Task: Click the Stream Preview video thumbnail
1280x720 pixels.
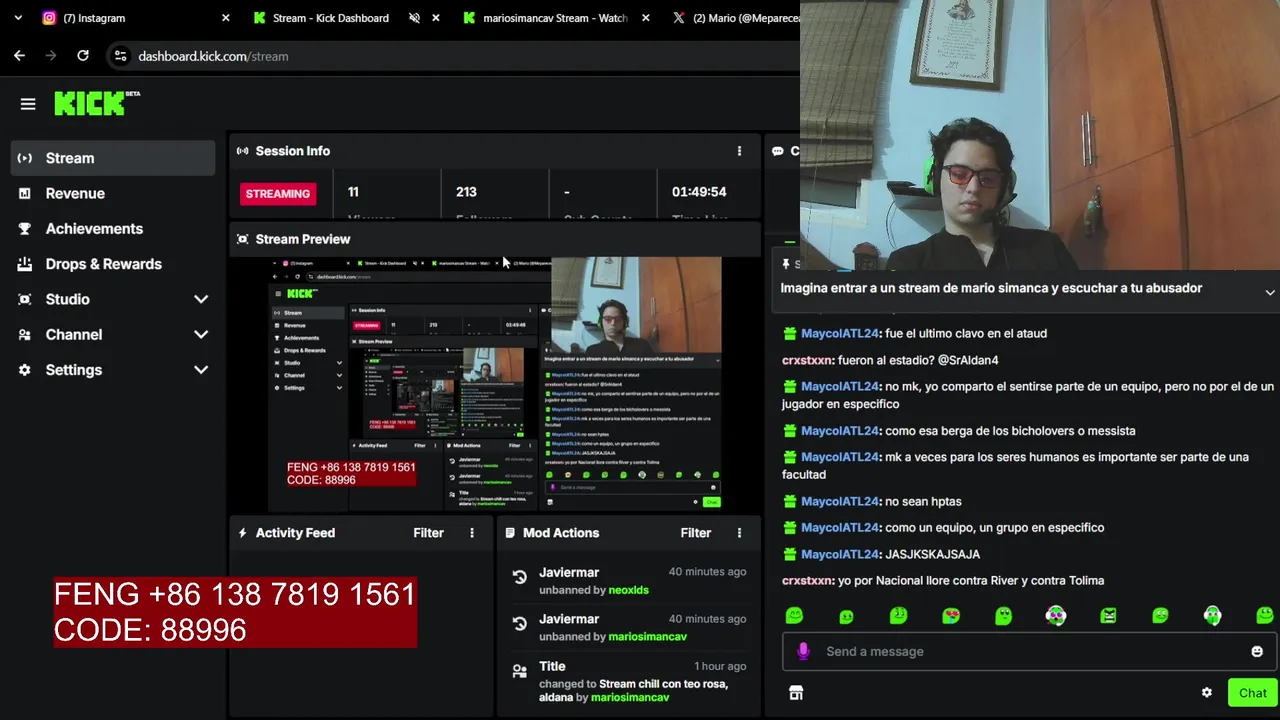Action: point(496,384)
